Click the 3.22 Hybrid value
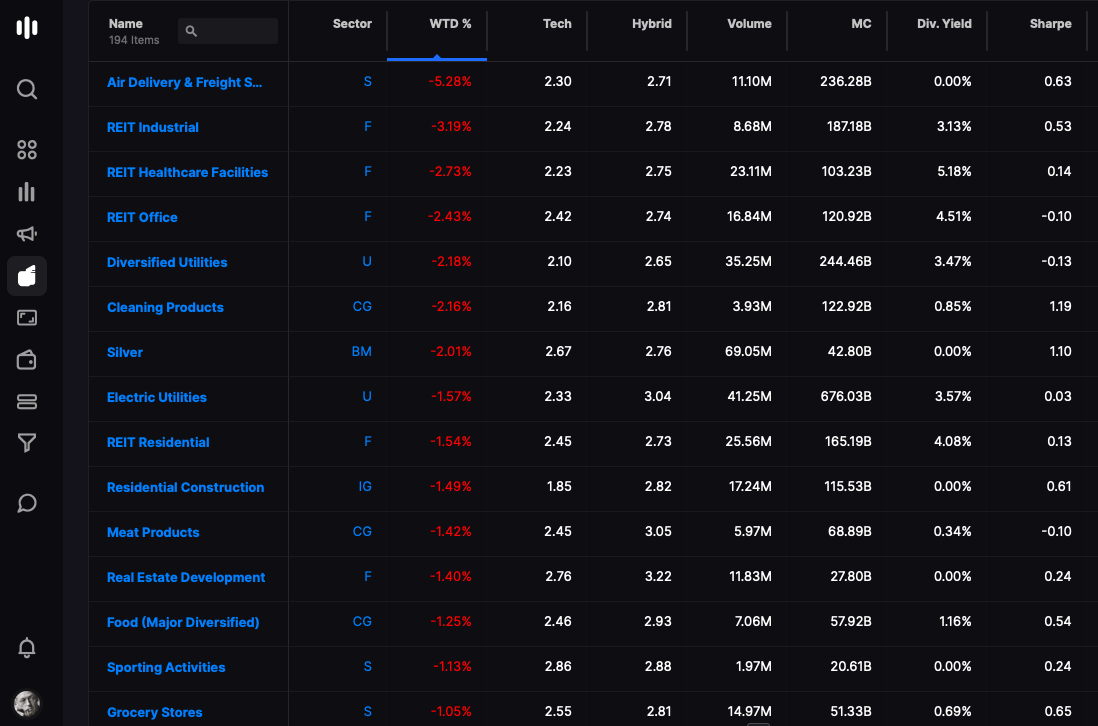 [658, 577]
